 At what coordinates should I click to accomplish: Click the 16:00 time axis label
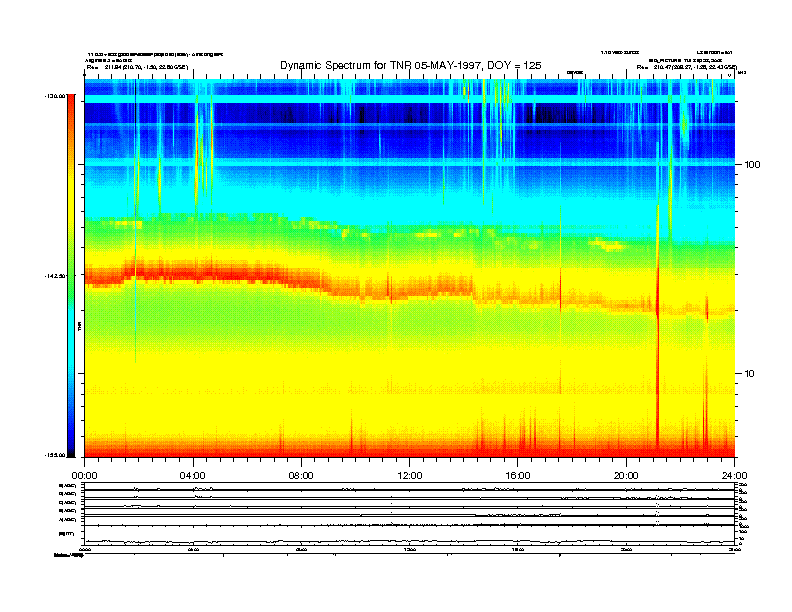518,476
